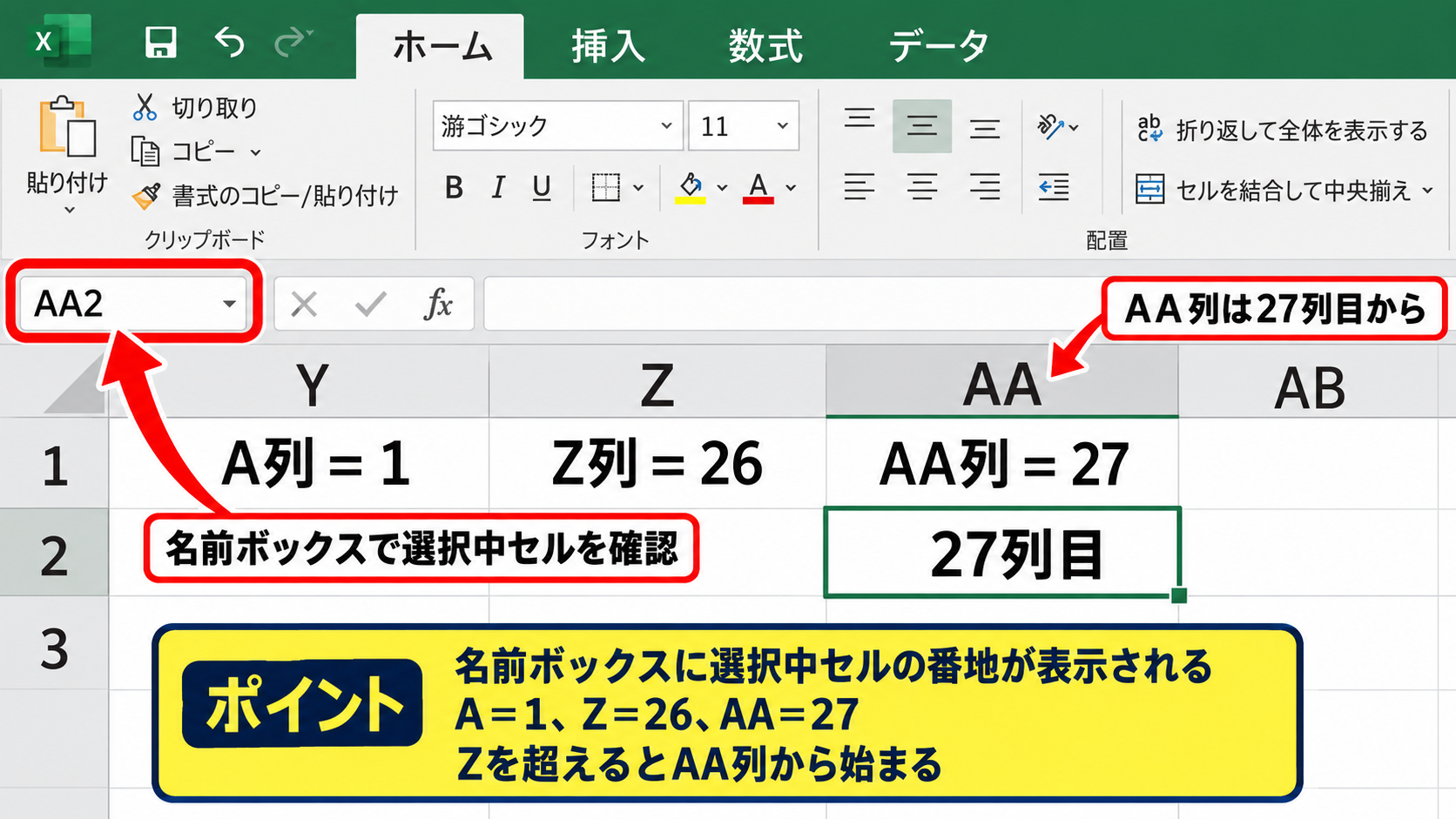Click the Paste clipboard icon
This screenshot has height=819, width=1456.
66,127
